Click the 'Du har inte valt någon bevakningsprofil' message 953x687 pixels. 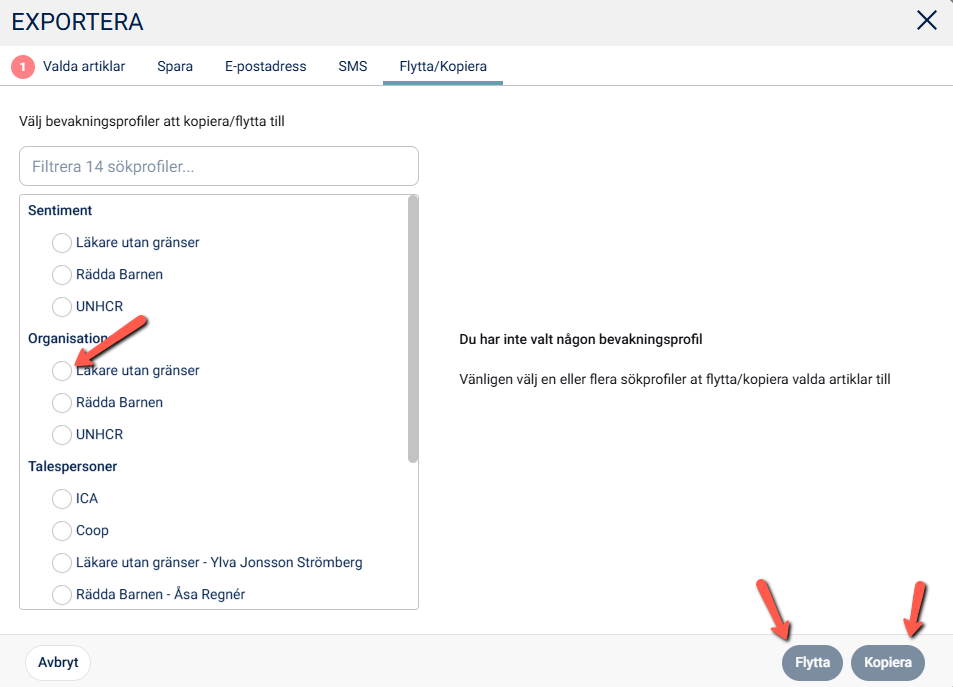580,339
